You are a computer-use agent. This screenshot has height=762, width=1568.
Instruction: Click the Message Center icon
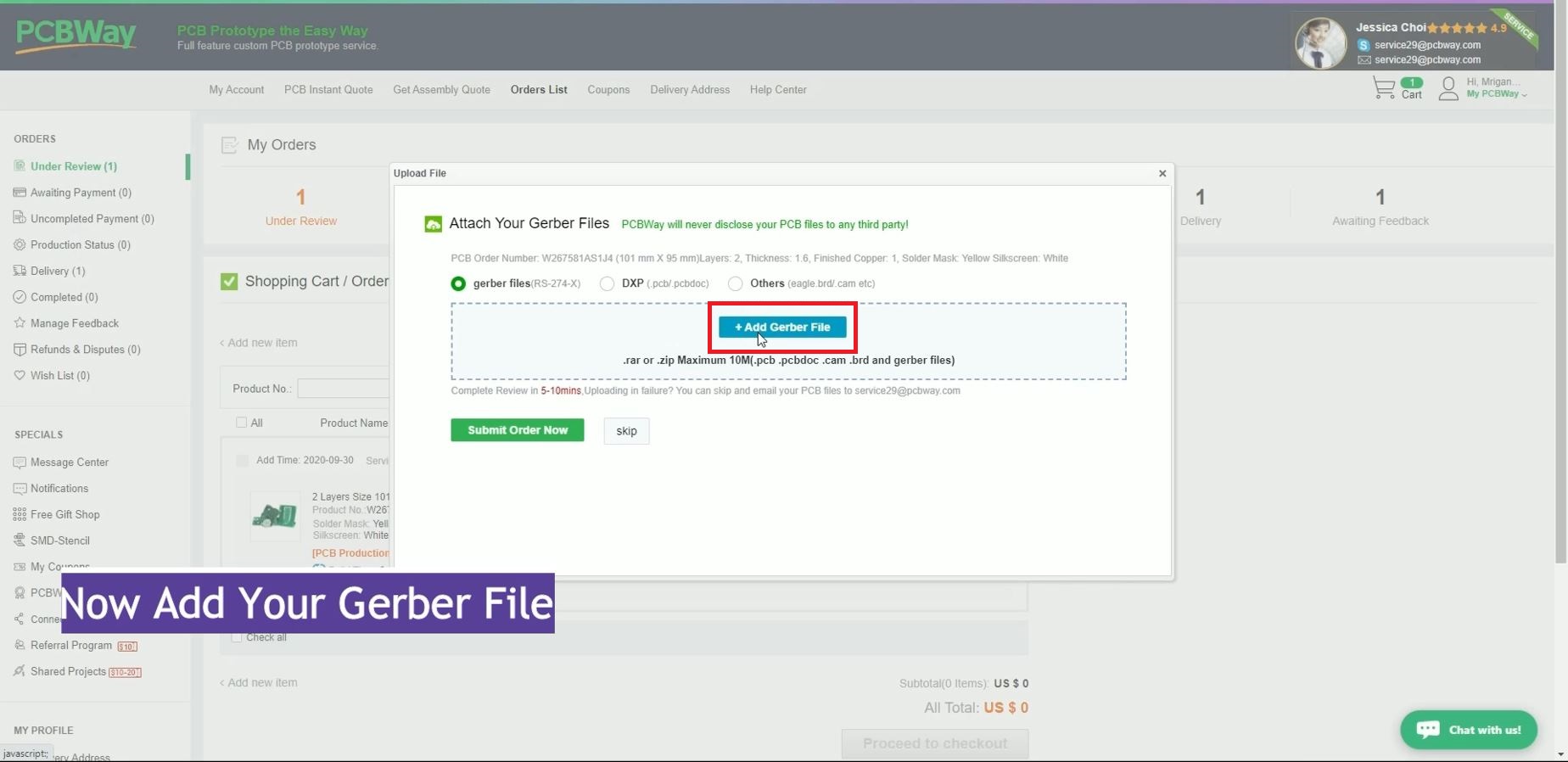(20, 462)
